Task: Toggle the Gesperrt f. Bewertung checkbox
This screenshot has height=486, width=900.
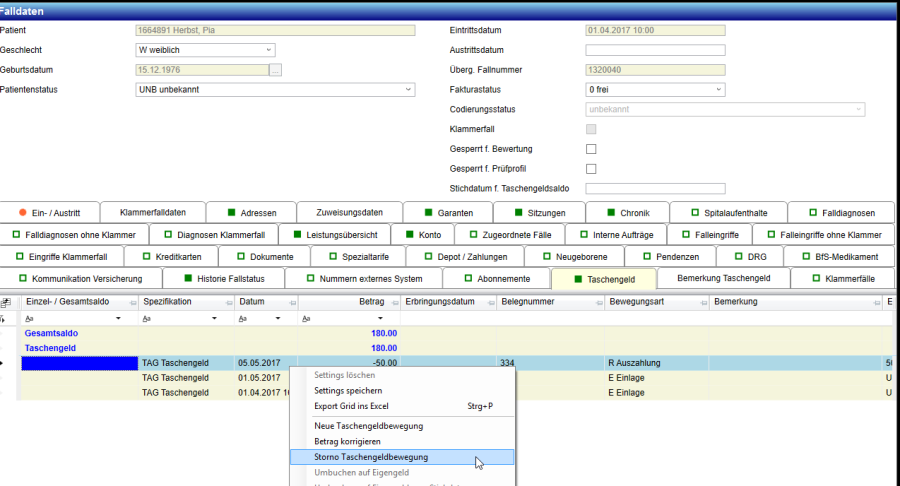Action: tap(591, 149)
